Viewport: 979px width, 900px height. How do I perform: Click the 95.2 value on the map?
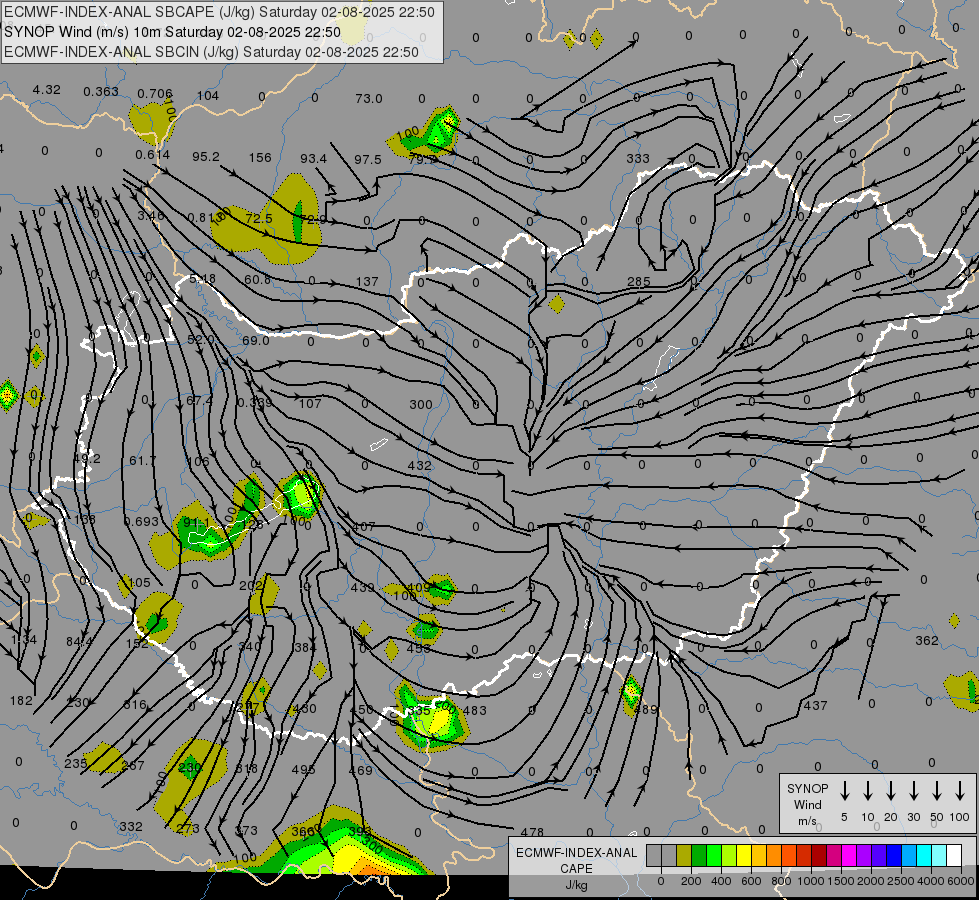click(206, 156)
